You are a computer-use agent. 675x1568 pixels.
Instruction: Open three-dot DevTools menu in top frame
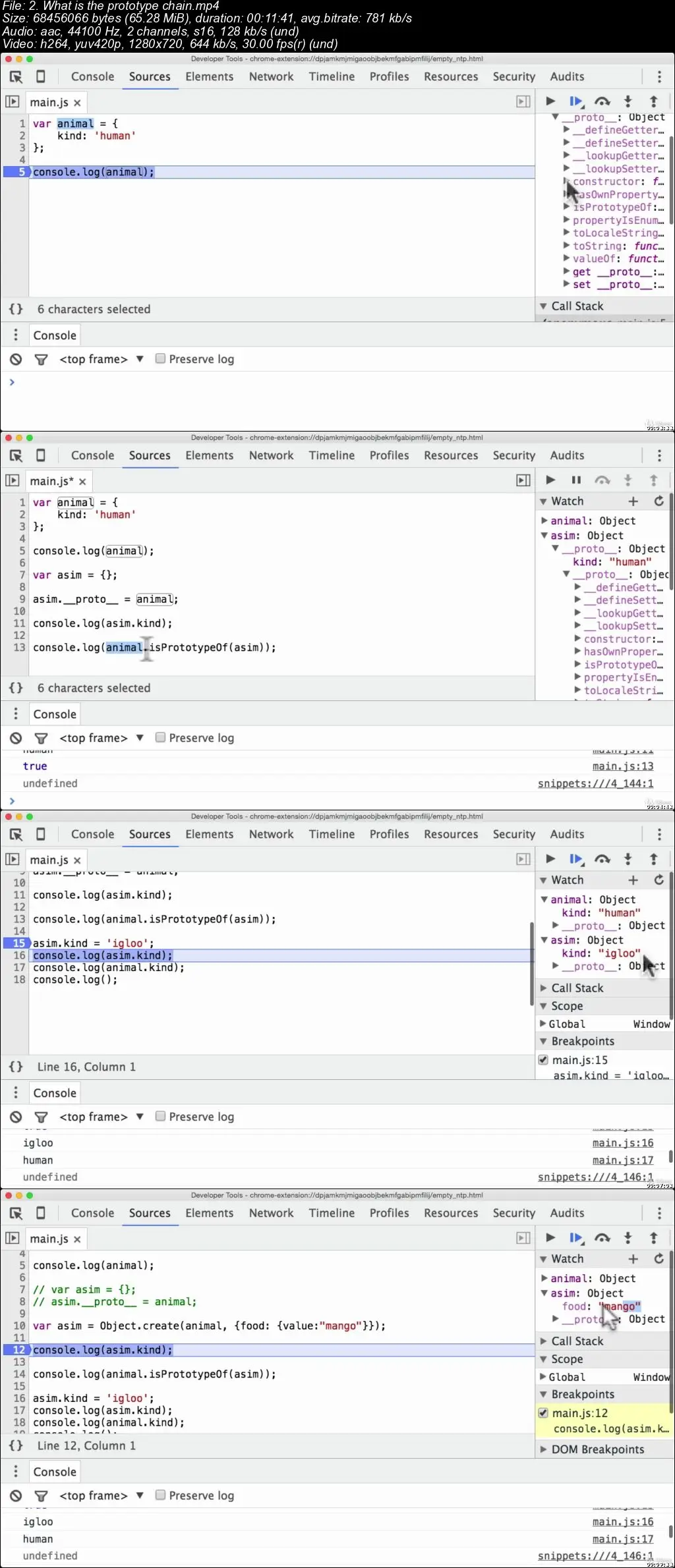(659, 76)
